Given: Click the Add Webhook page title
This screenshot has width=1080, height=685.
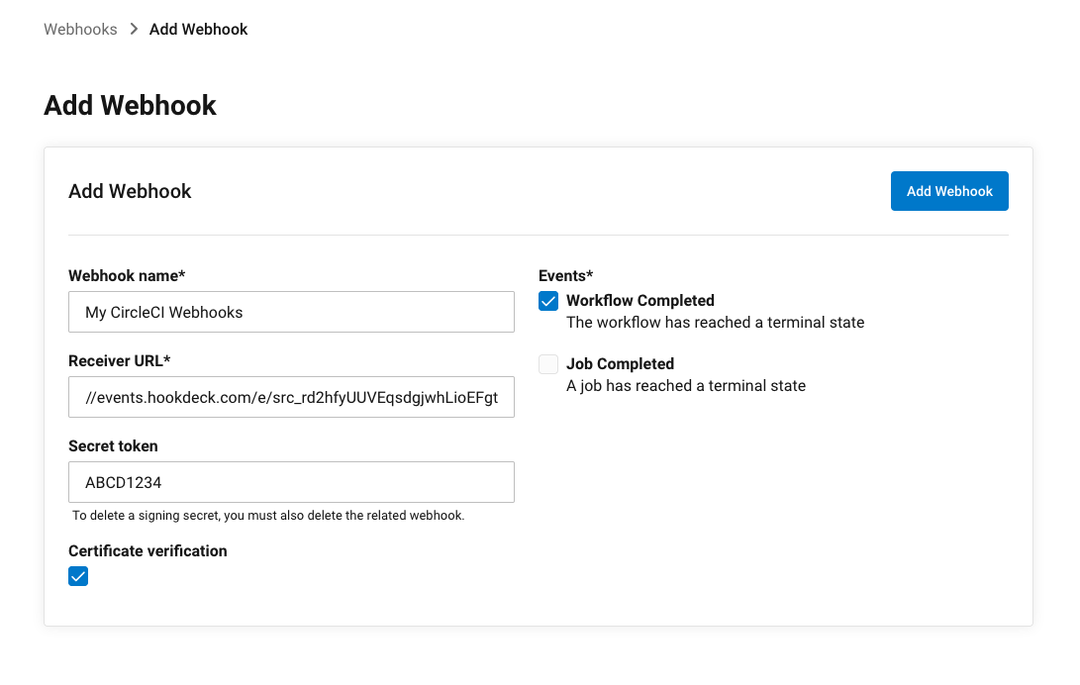Looking at the screenshot, I should pos(129,105).
